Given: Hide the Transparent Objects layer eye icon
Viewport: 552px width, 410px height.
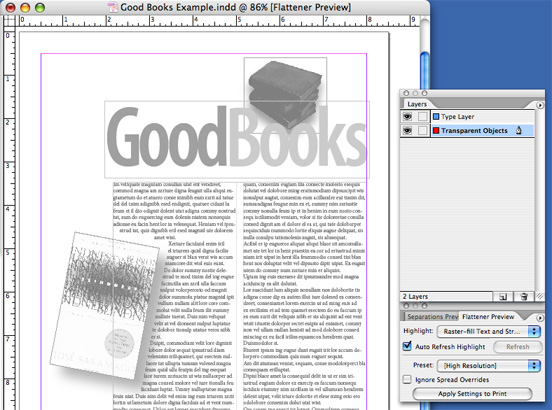Looking at the screenshot, I should point(408,131).
